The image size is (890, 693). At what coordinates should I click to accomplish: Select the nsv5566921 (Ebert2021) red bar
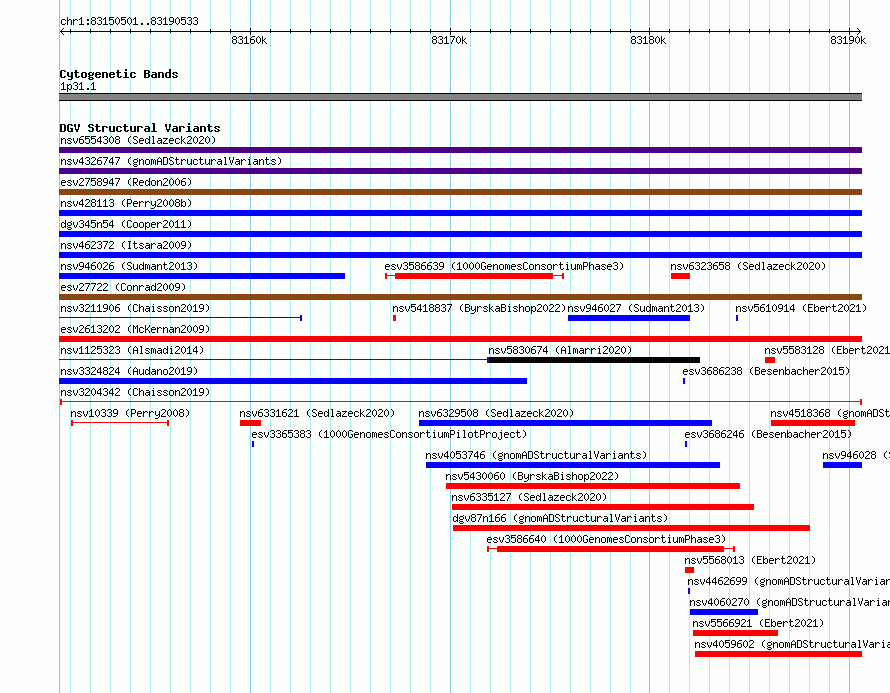coord(735,633)
